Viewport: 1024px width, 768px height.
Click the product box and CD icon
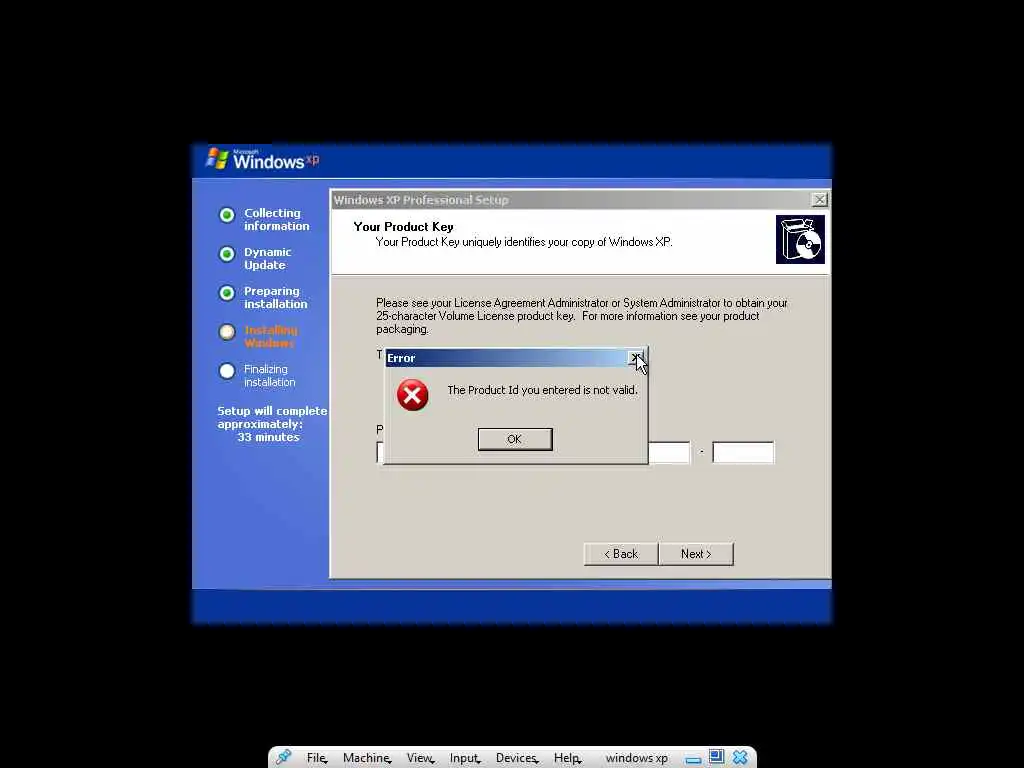(800, 240)
